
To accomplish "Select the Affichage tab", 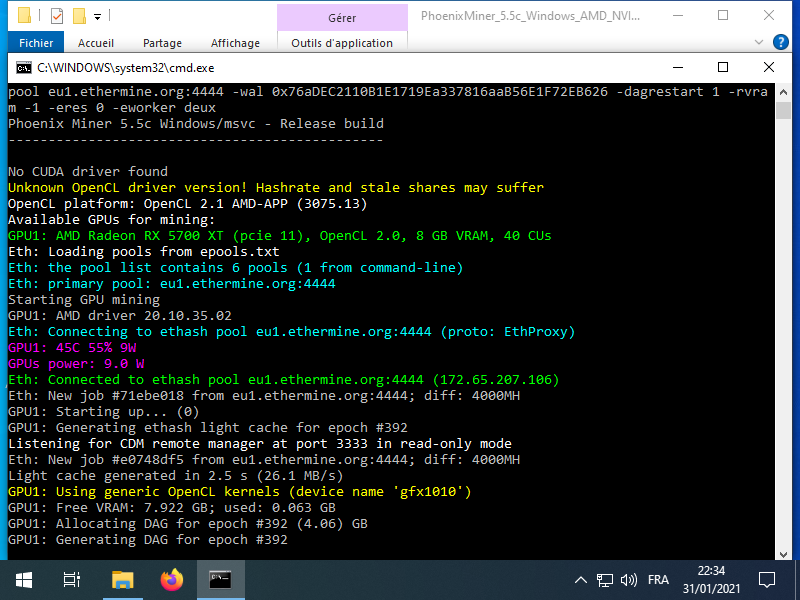I will tap(235, 43).
